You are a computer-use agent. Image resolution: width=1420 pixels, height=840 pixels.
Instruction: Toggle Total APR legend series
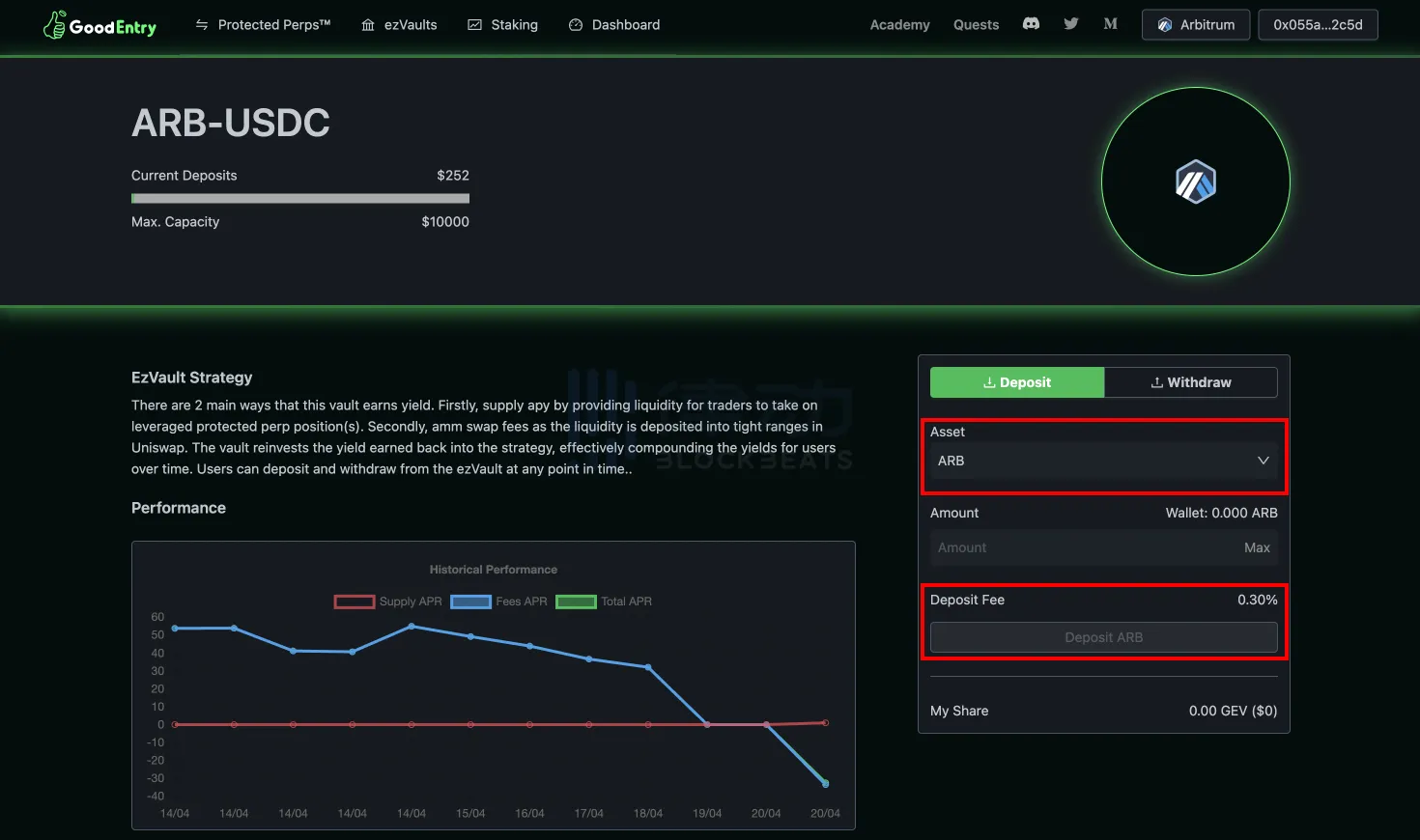click(x=604, y=602)
